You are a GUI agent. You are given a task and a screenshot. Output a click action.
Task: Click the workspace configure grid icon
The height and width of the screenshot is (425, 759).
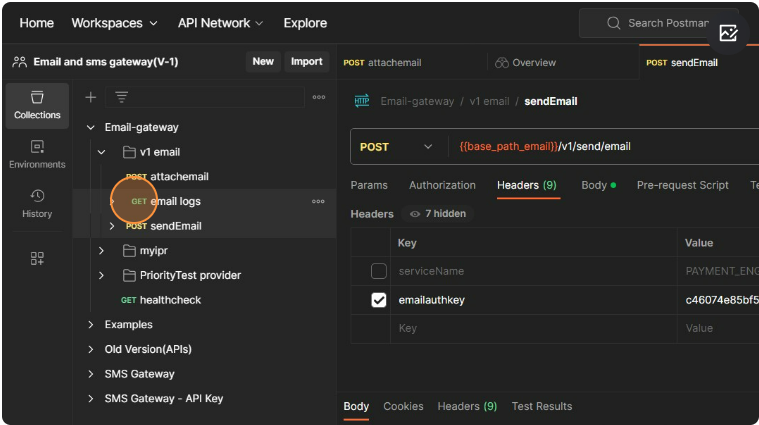[37, 258]
